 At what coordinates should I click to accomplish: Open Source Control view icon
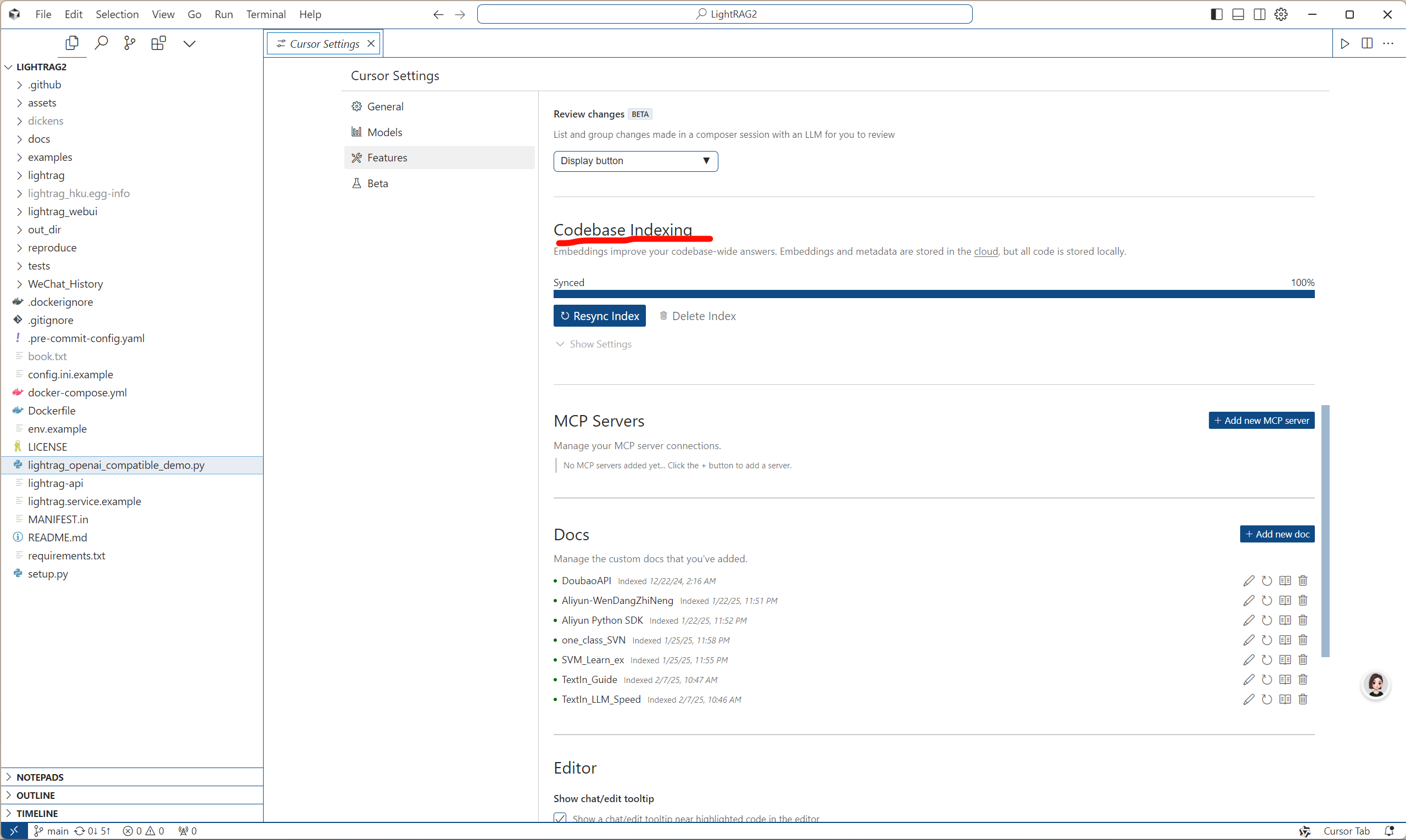click(130, 43)
